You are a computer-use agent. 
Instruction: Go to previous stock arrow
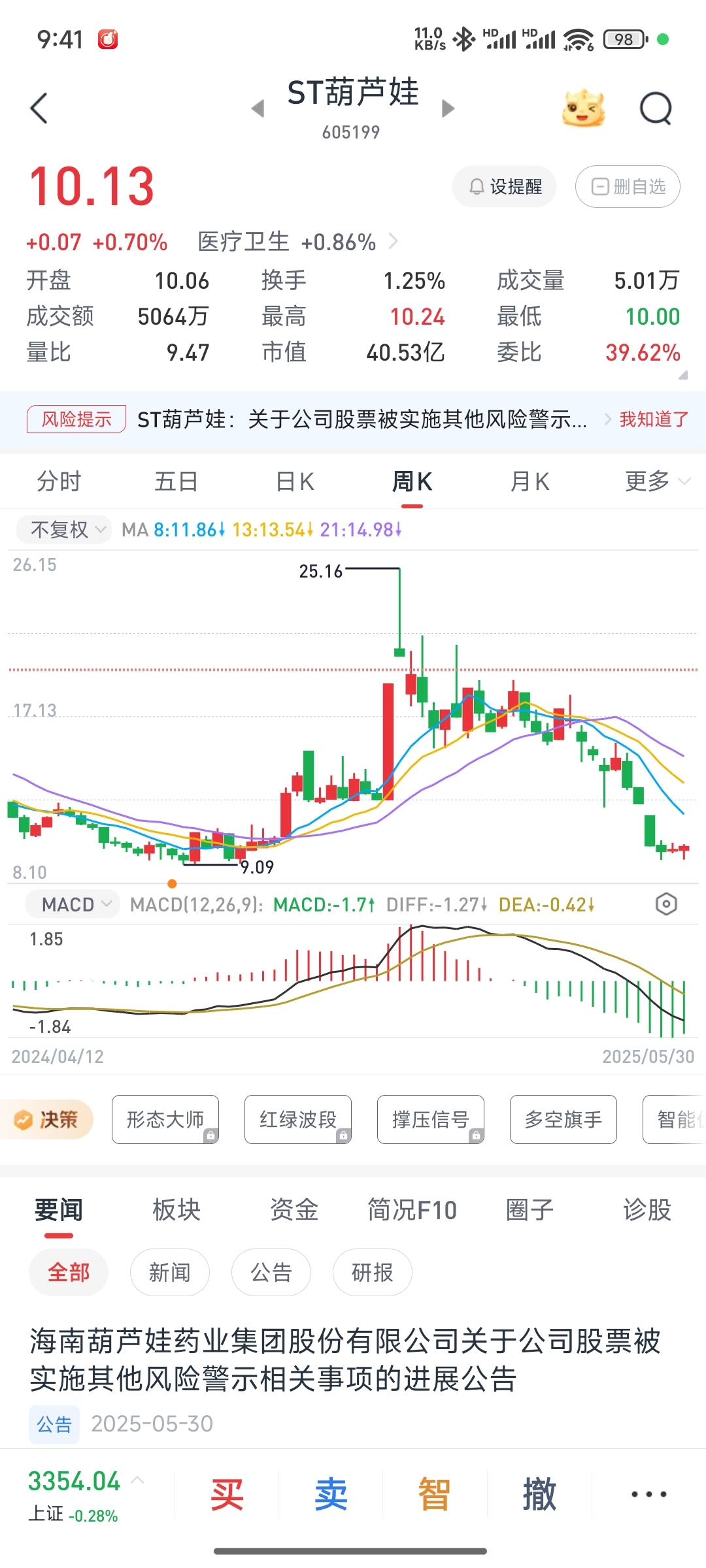tap(258, 108)
